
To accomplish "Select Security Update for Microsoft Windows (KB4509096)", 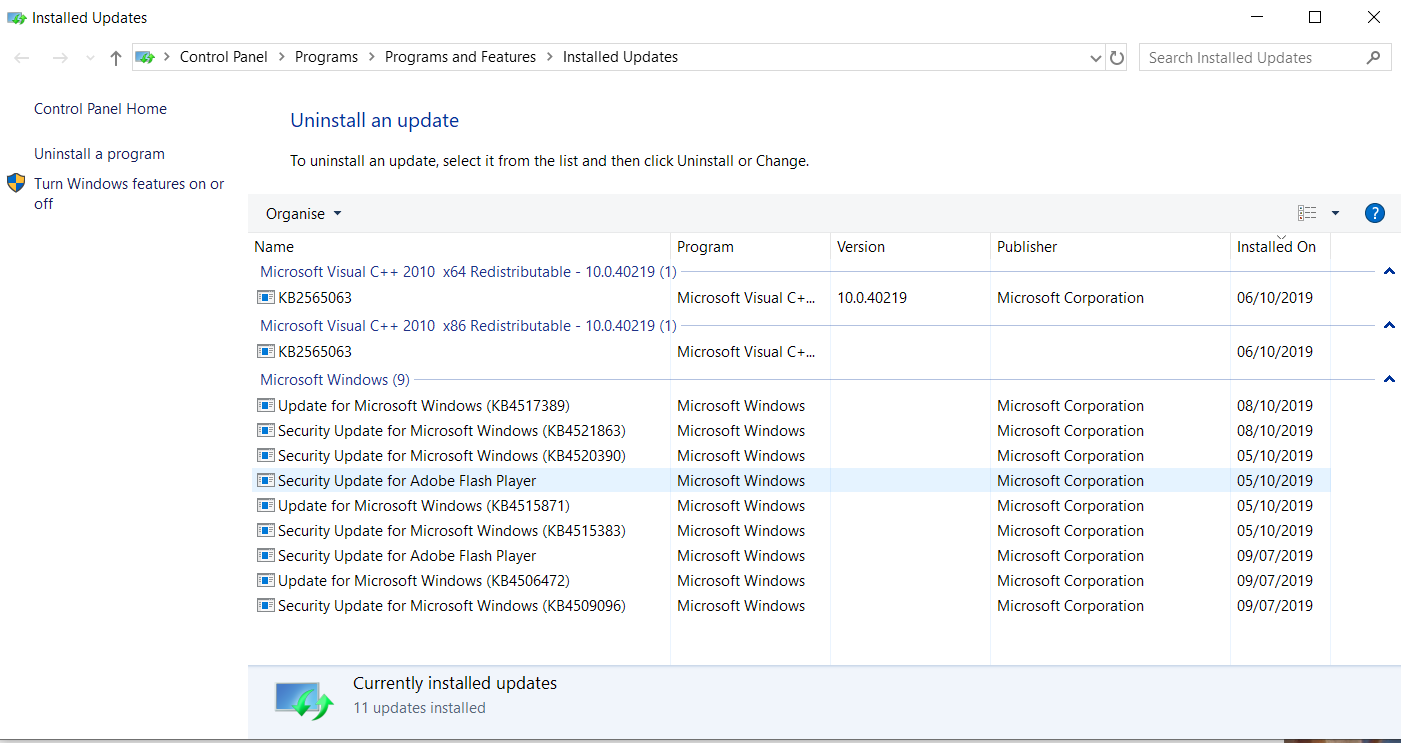I will point(452,606).
